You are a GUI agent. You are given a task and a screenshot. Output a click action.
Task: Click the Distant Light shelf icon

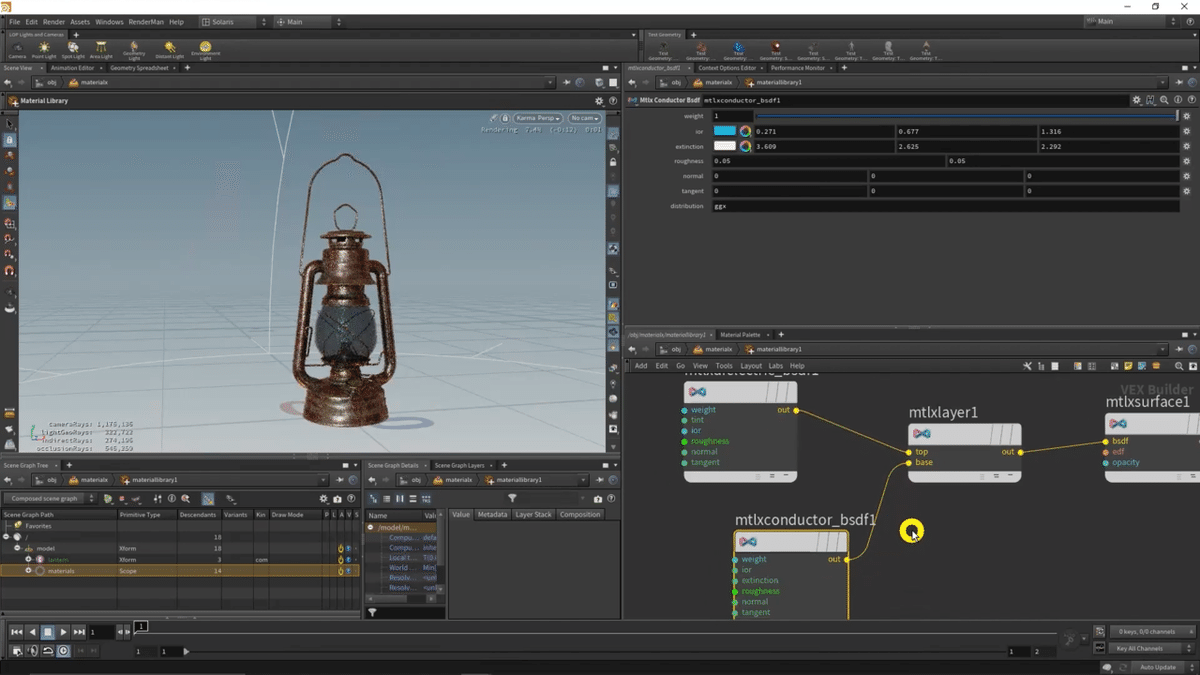pos(170,48)
